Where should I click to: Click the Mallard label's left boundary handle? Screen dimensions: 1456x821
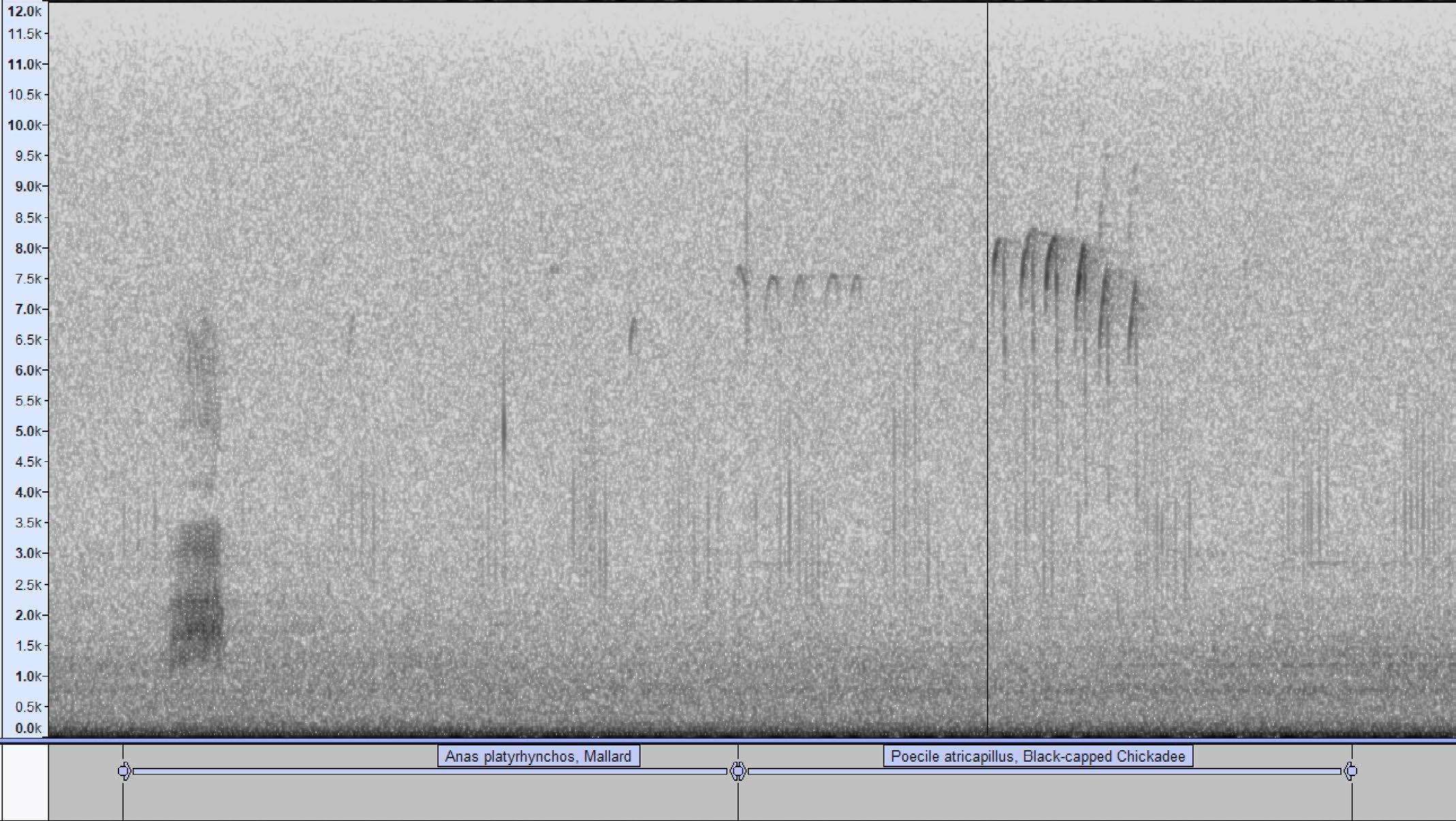[123, 771]
